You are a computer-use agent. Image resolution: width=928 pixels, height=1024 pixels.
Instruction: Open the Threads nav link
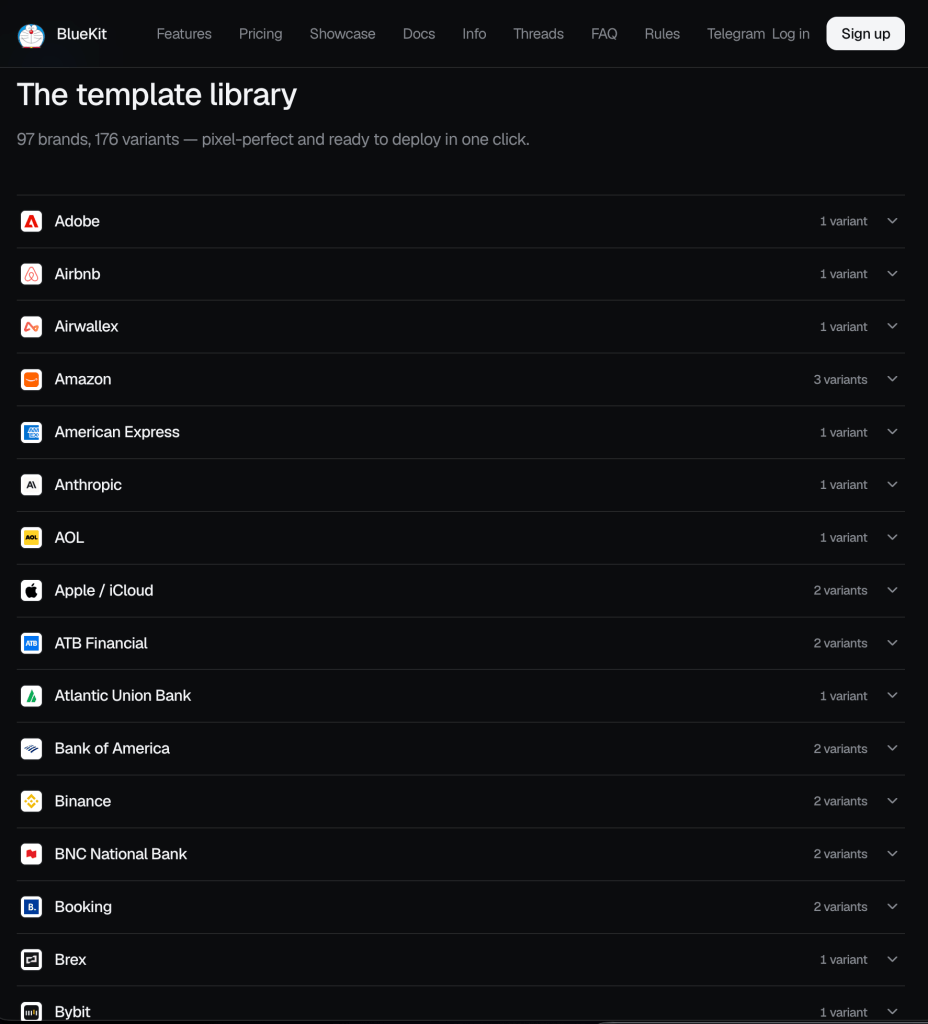click(538, 34)
